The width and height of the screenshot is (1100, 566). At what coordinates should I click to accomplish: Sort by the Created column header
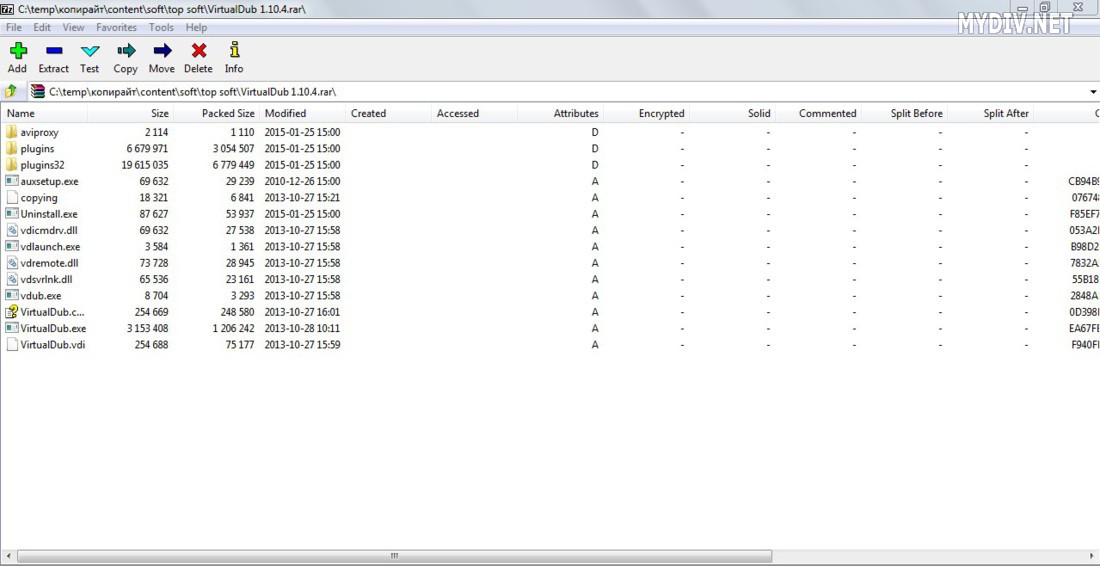tap(388, 113)
